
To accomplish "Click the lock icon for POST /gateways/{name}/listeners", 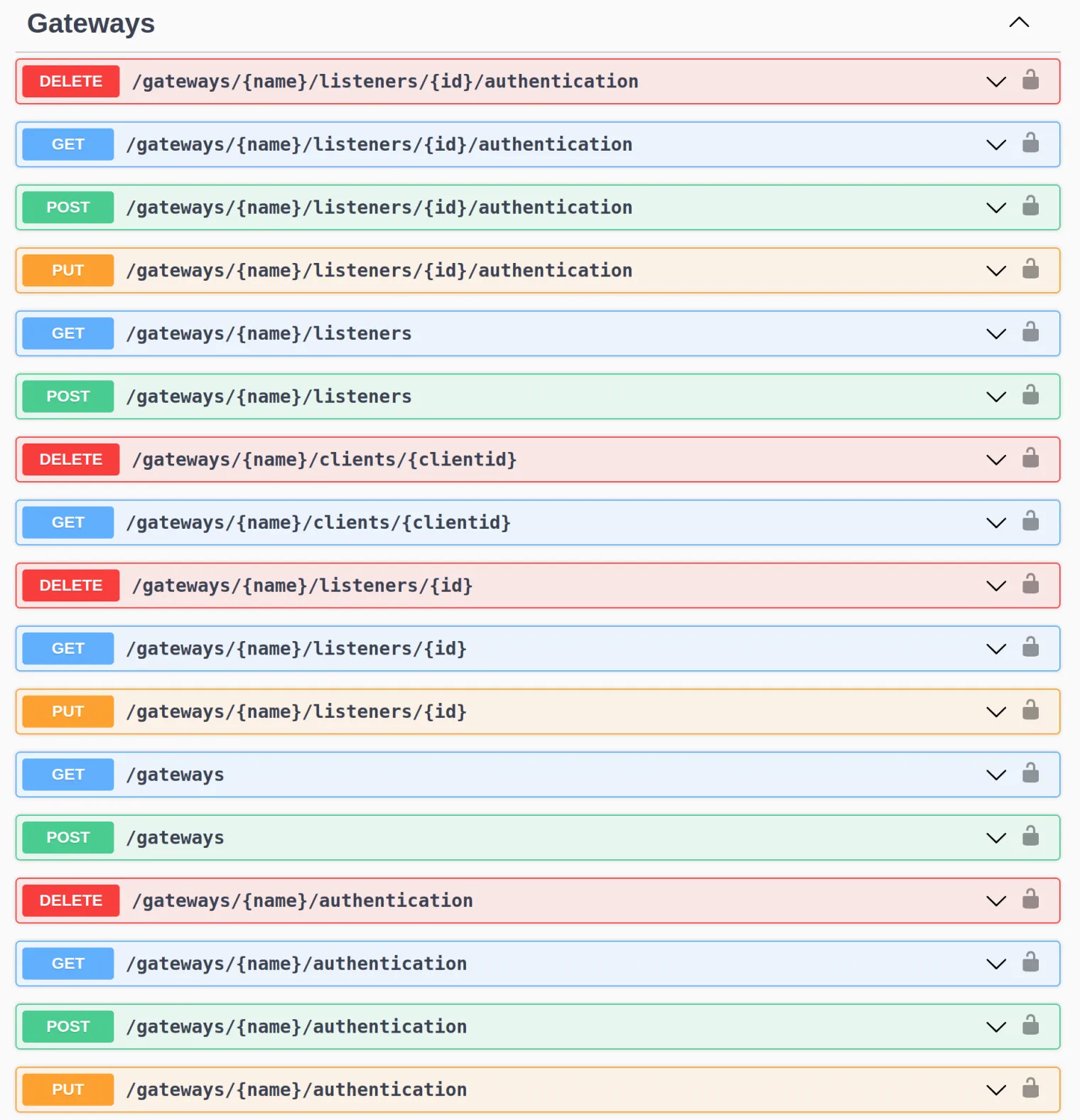I will (x=1030, y=395).
